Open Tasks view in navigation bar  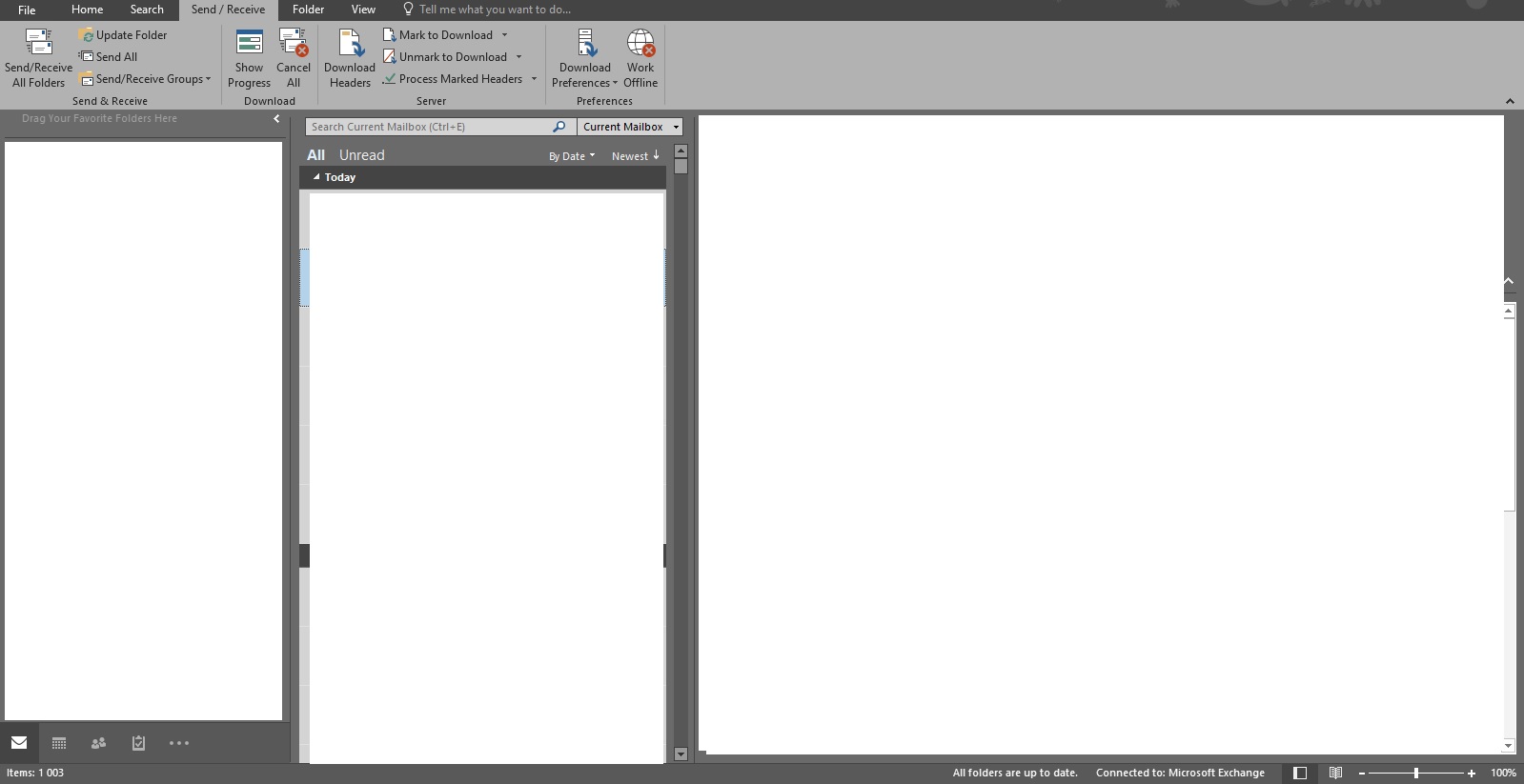click(138, 743)
